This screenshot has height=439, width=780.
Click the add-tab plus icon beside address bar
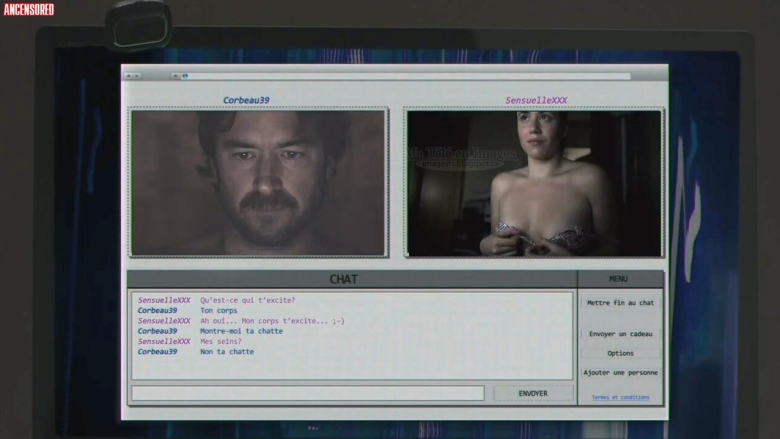[x=176, y=76]
